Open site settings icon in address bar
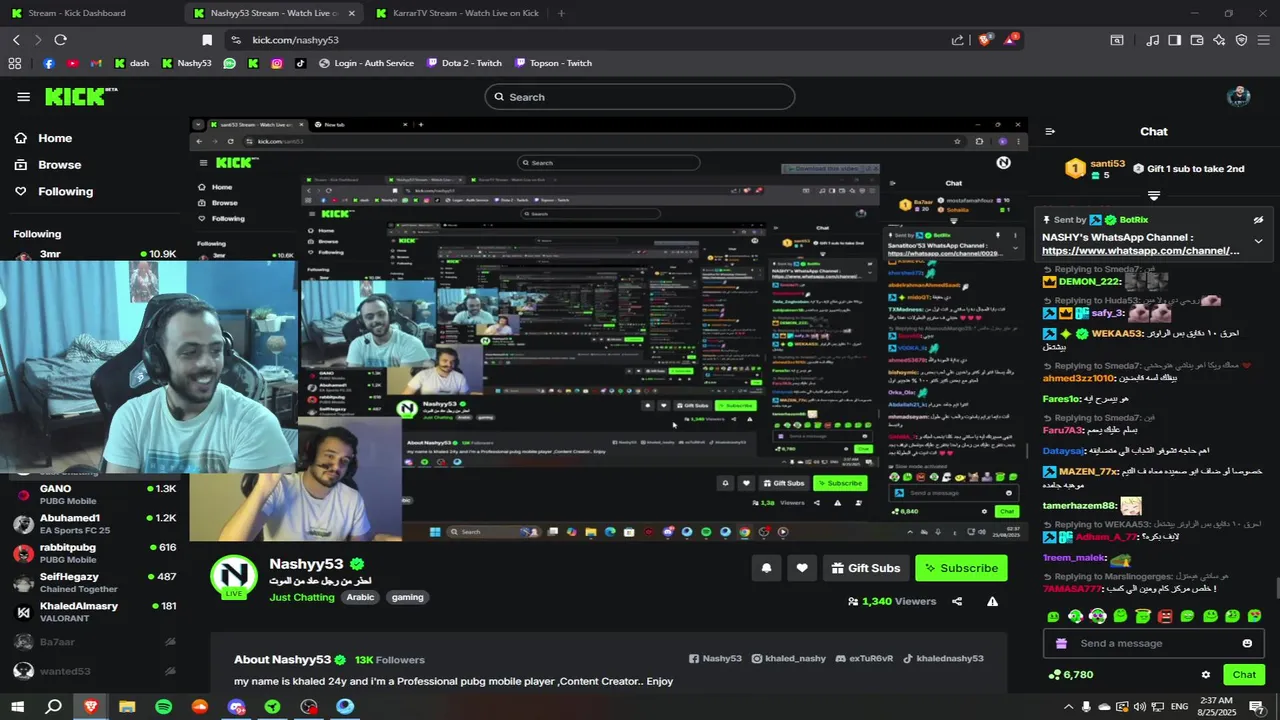The width and height of the screenshot is (1280, 720). coord(235,40)
